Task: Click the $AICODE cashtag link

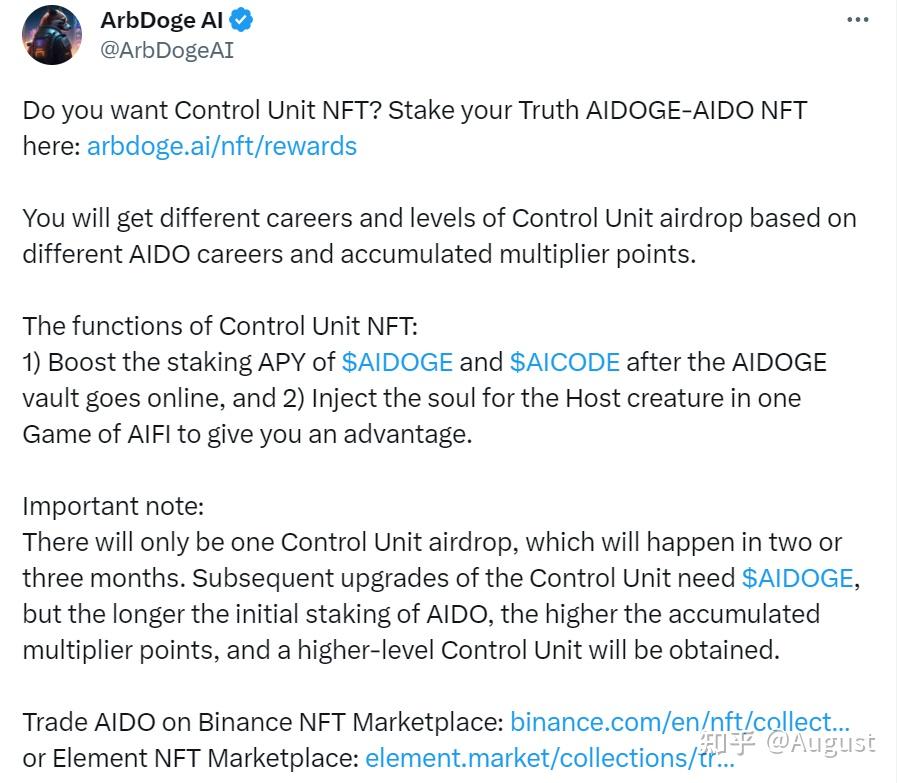Action: coord(565,362)
